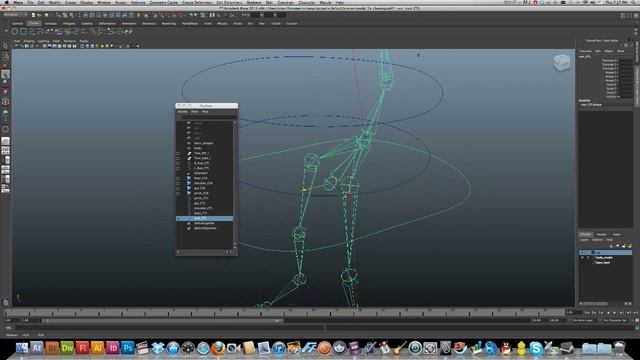The width and height of the screenshot is (640, 360).
Task: Click the Open Scene icon
Action: pos(39,15)
